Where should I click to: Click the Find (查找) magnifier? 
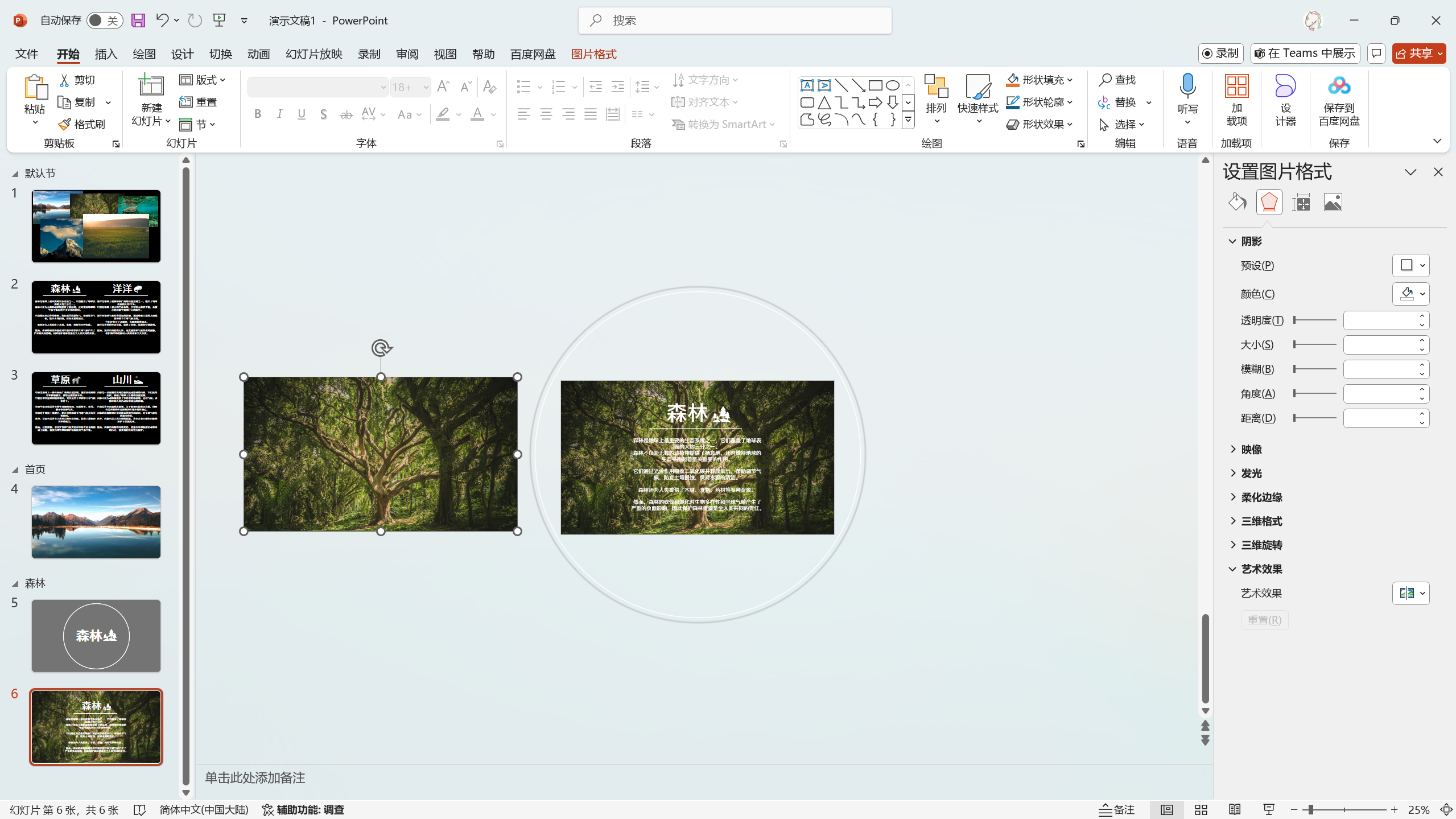1117,80
